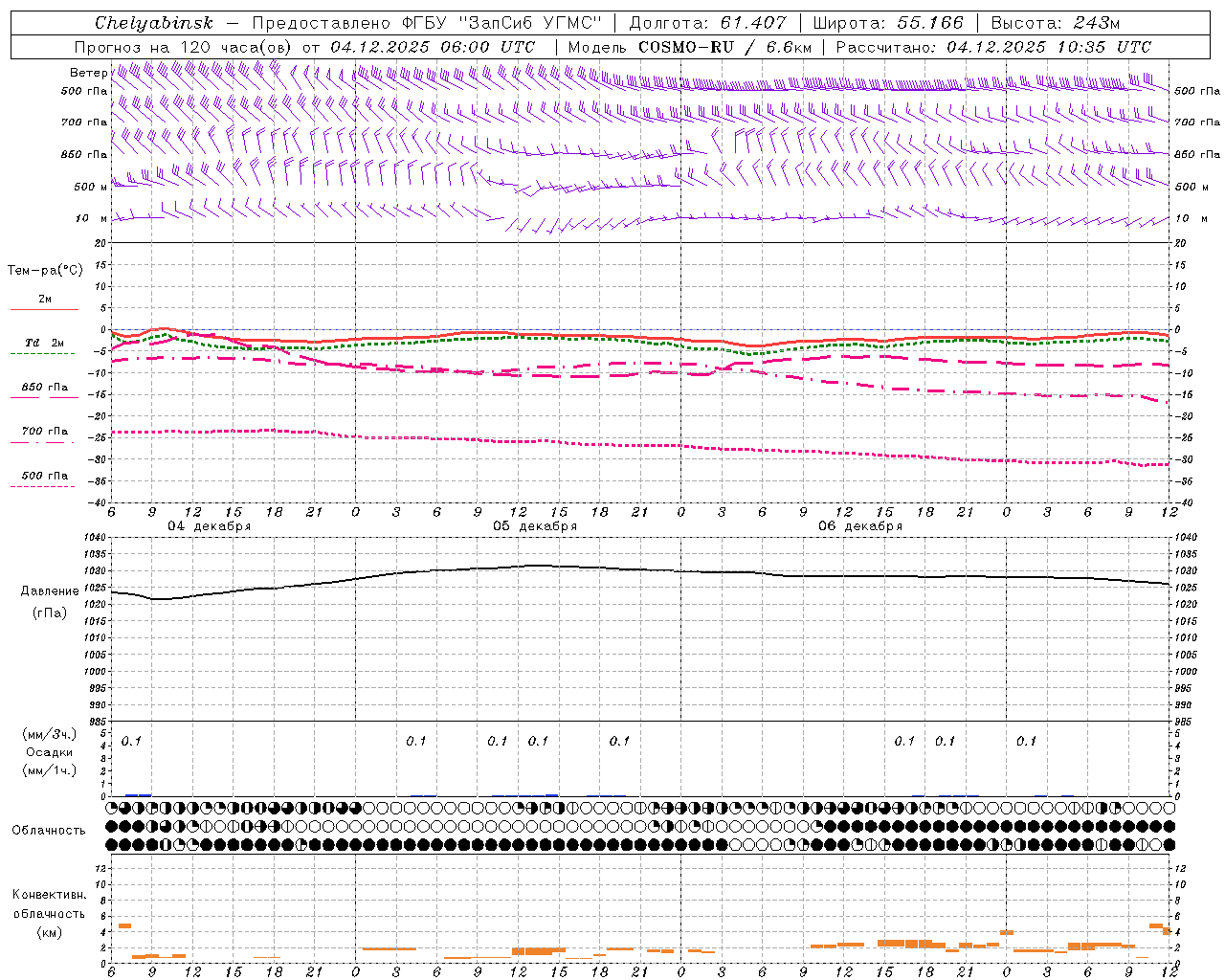Click the "(мм/3ч.)" precipitation unit label
Screen dimensions: 1225x980
point(50,735)
